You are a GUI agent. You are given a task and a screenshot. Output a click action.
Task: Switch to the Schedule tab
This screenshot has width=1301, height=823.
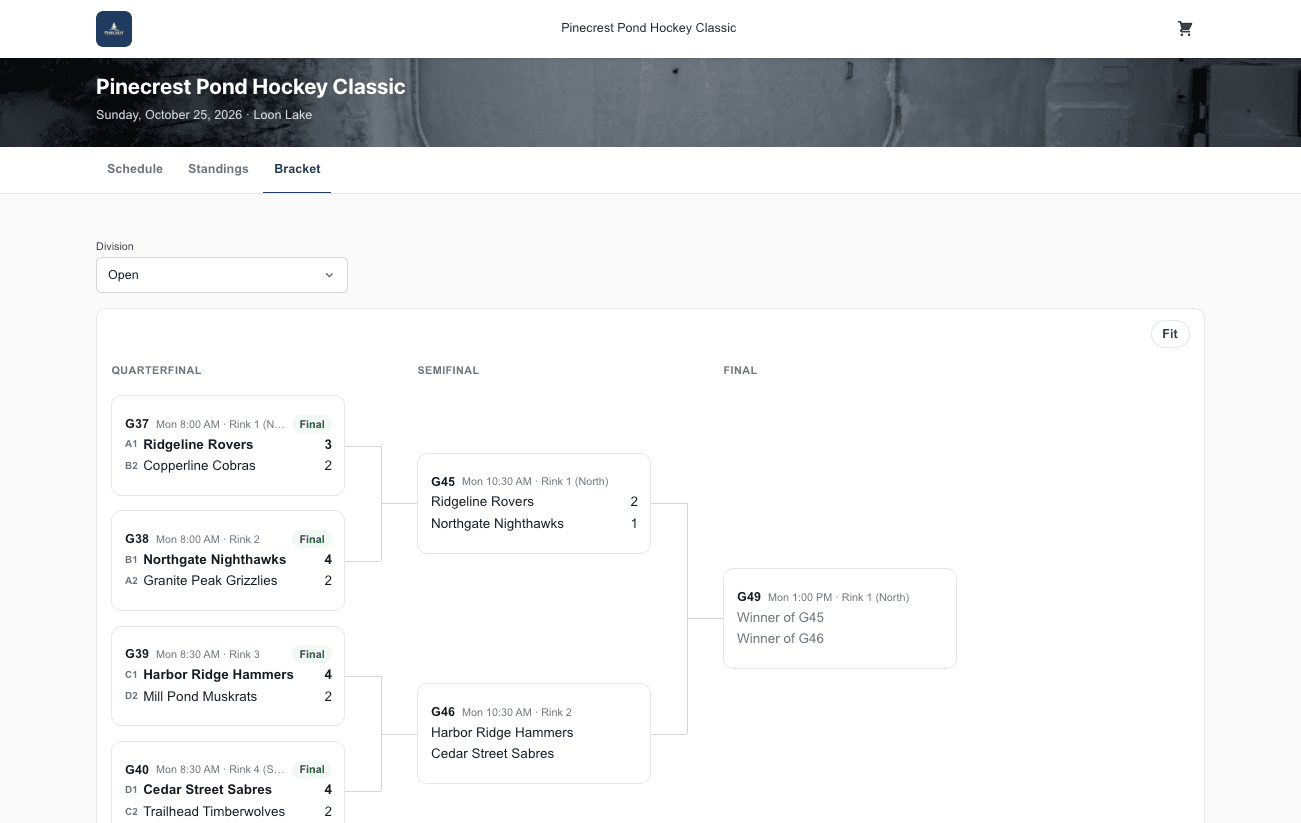click(x=135, y=169)
